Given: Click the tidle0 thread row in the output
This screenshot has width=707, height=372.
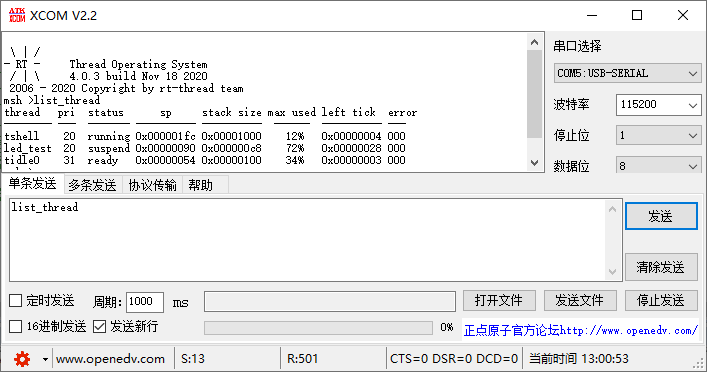Looking at the screenshot, I should (205, 160).
